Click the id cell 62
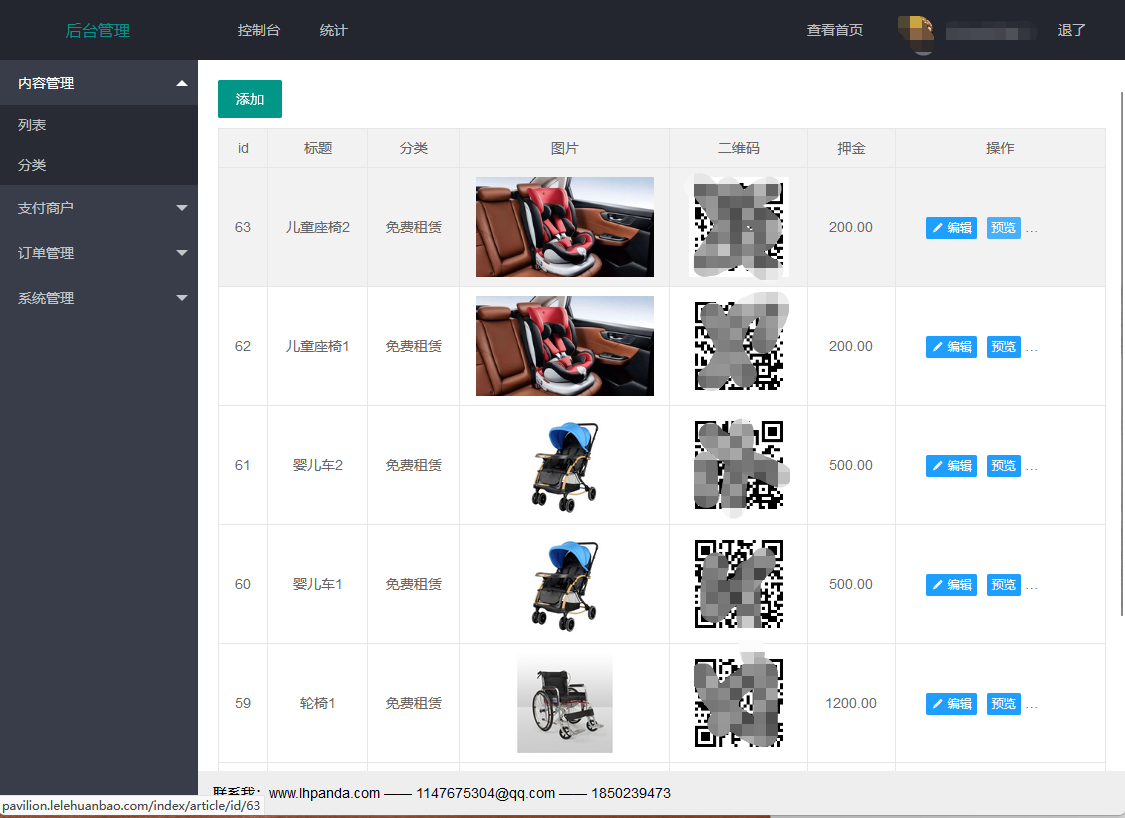This screenshot has height=818, width=1125. pos(243,346)
